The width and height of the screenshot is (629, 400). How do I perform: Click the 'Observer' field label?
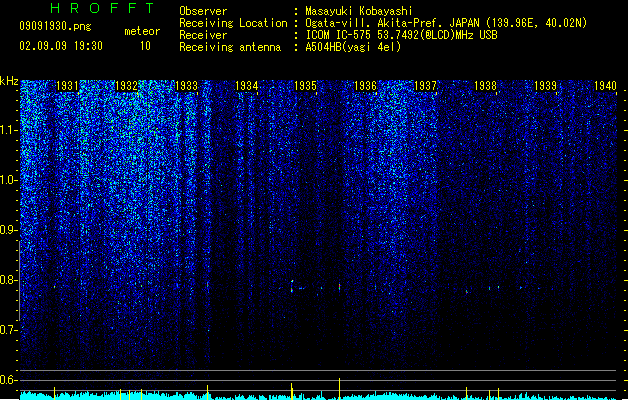(203, 11)
